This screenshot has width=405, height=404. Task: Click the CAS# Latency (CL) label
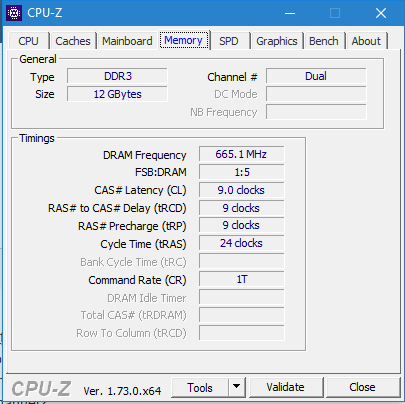pos(140,190)
